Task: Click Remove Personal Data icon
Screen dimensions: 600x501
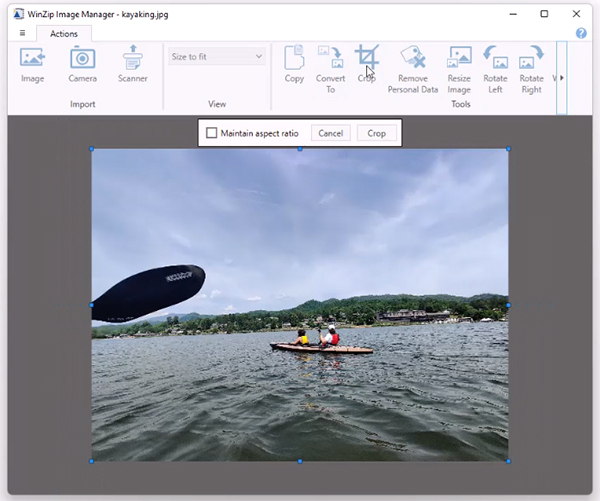Action: pos(412,59)
